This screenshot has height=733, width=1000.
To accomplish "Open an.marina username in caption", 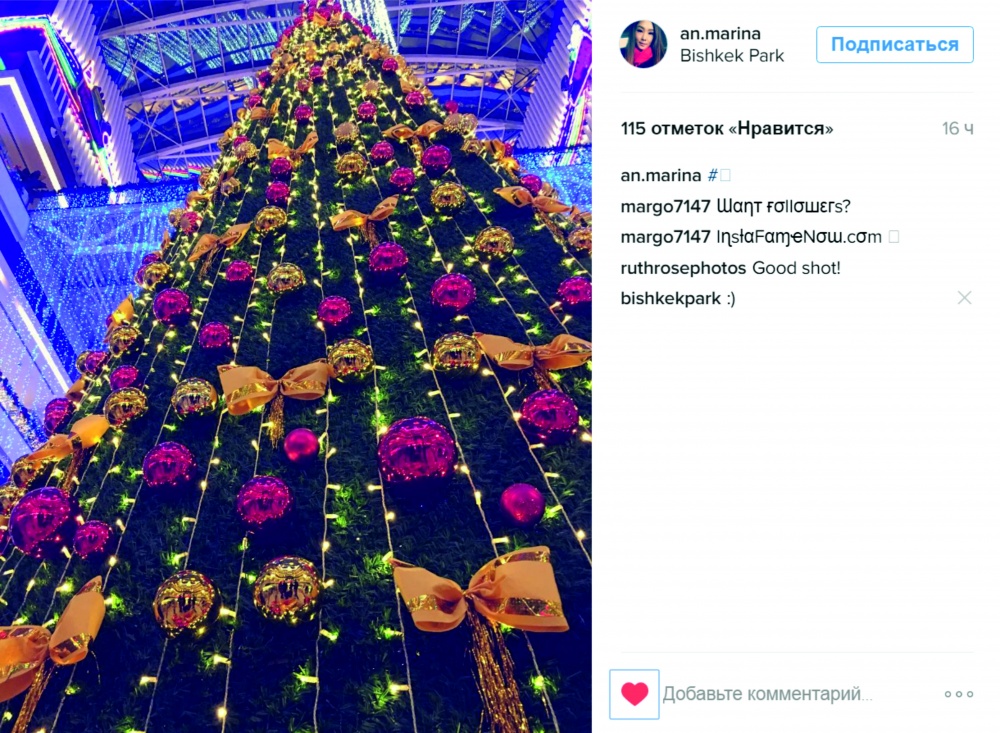I will [x=661, y=175].
